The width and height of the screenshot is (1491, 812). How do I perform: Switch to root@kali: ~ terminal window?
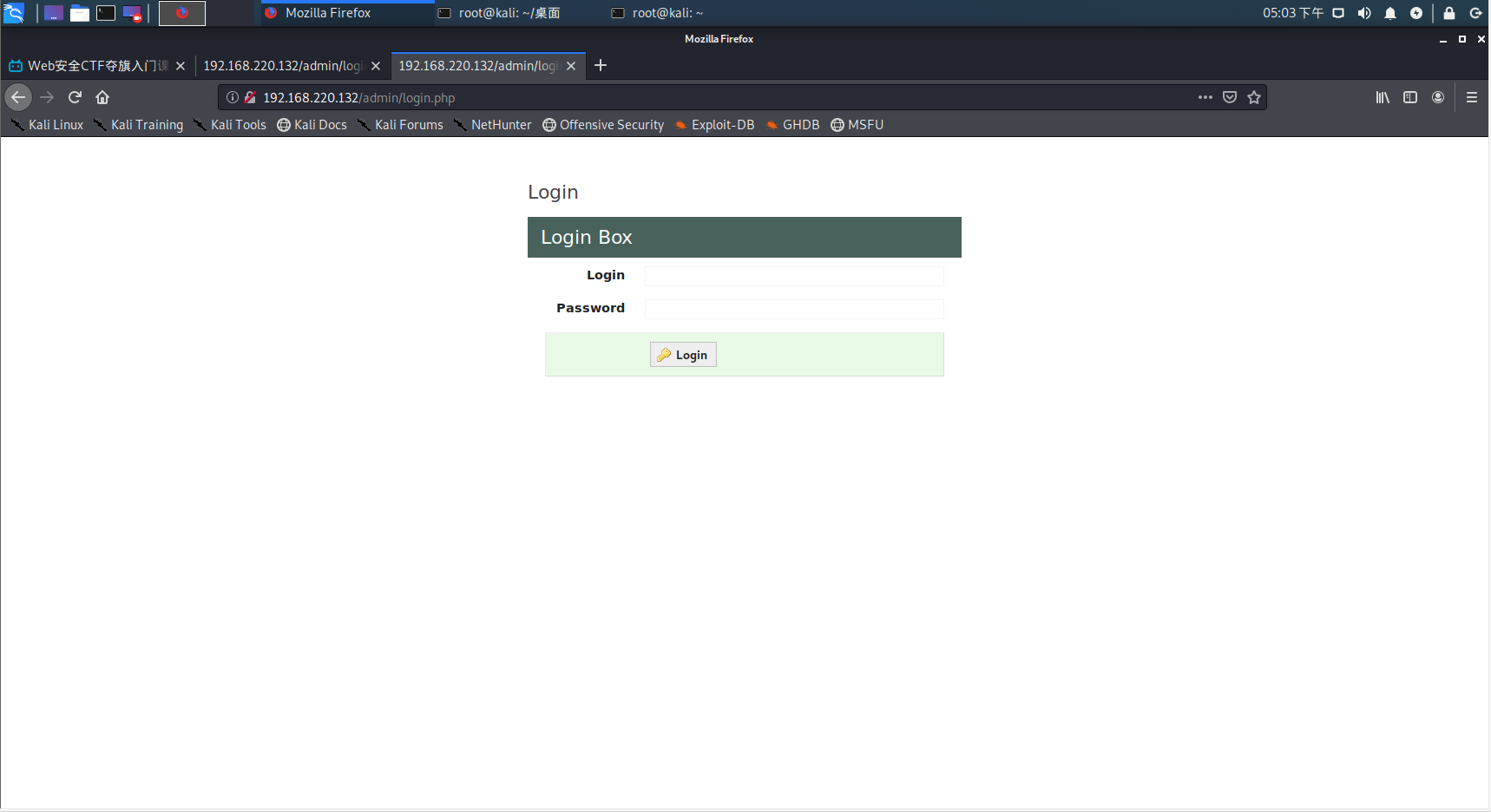click(694, 13)
